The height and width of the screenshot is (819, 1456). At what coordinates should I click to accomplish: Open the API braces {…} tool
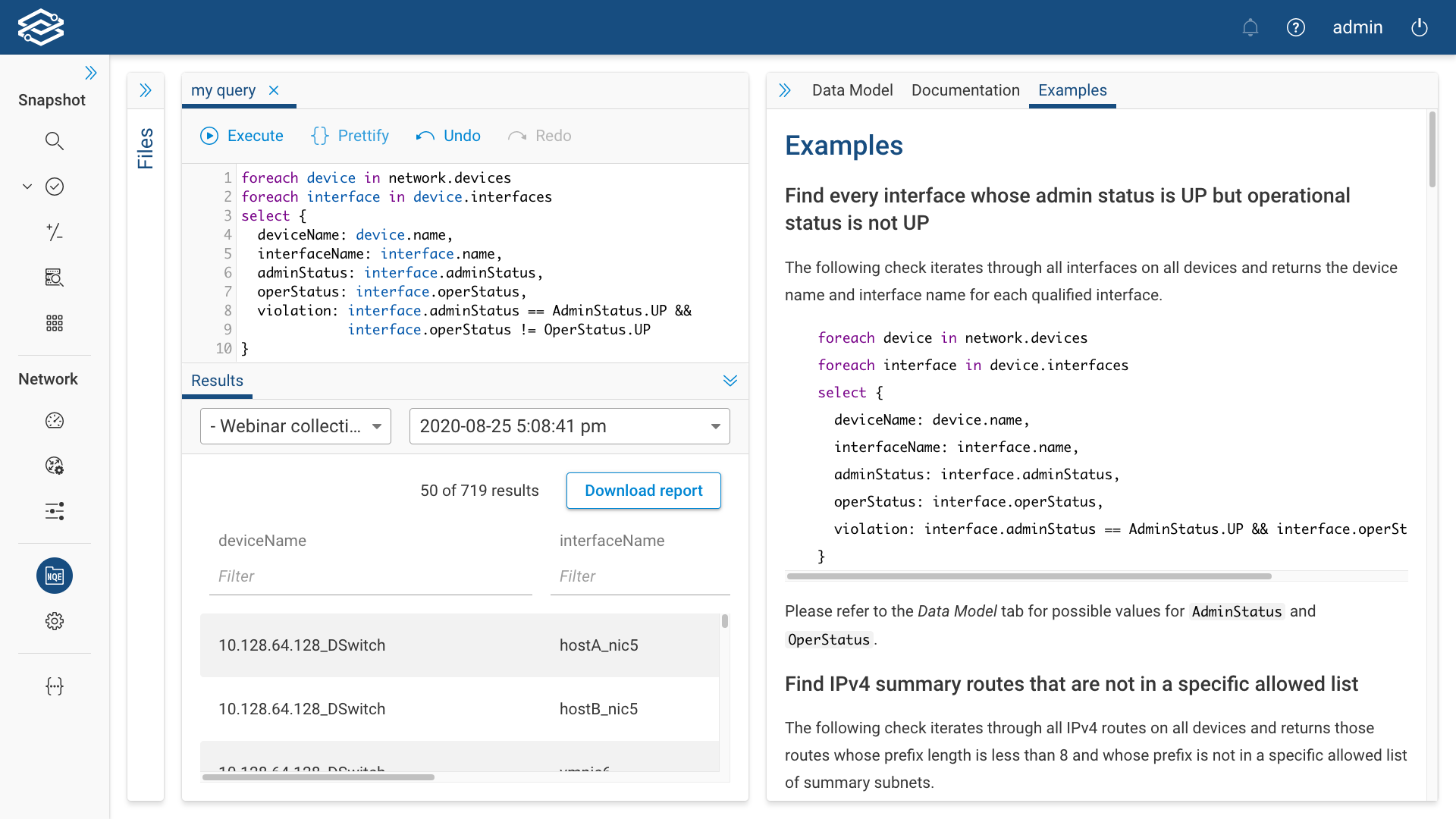coord(55,686)
